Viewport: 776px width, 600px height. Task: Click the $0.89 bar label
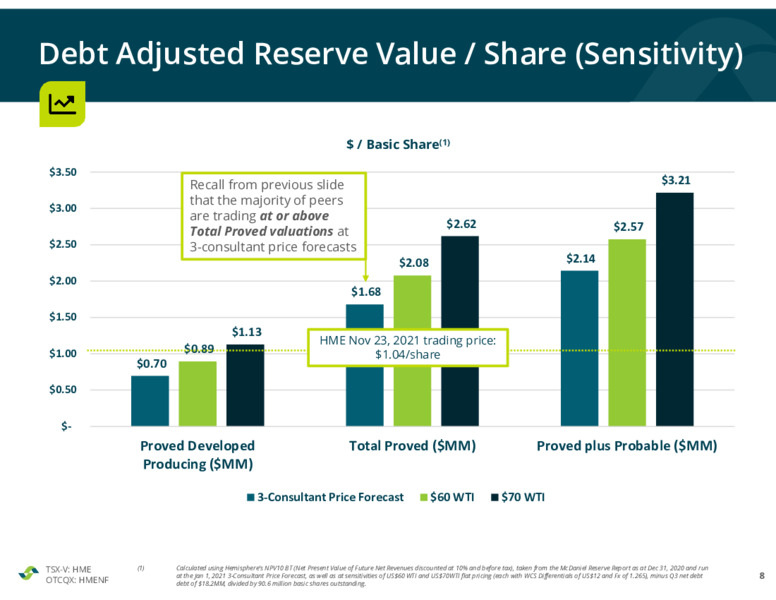pyautogui.click(x=199, y=349)
